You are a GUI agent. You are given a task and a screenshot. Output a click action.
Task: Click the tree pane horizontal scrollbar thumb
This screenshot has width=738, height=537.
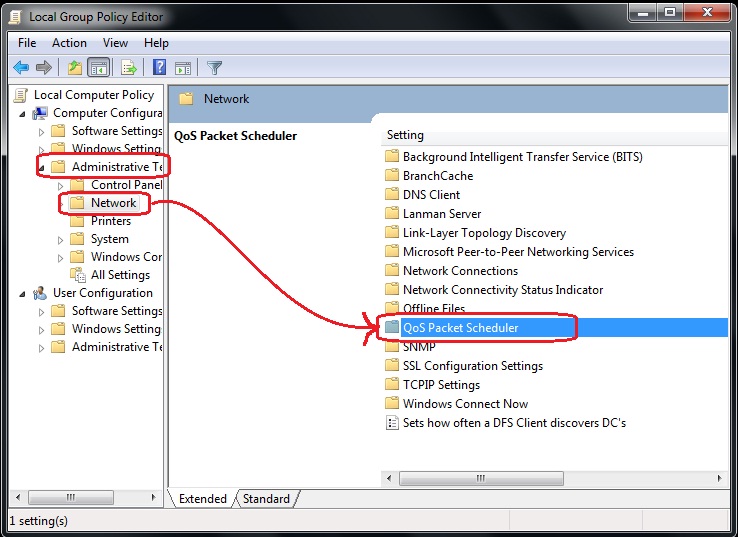point(71,497)
